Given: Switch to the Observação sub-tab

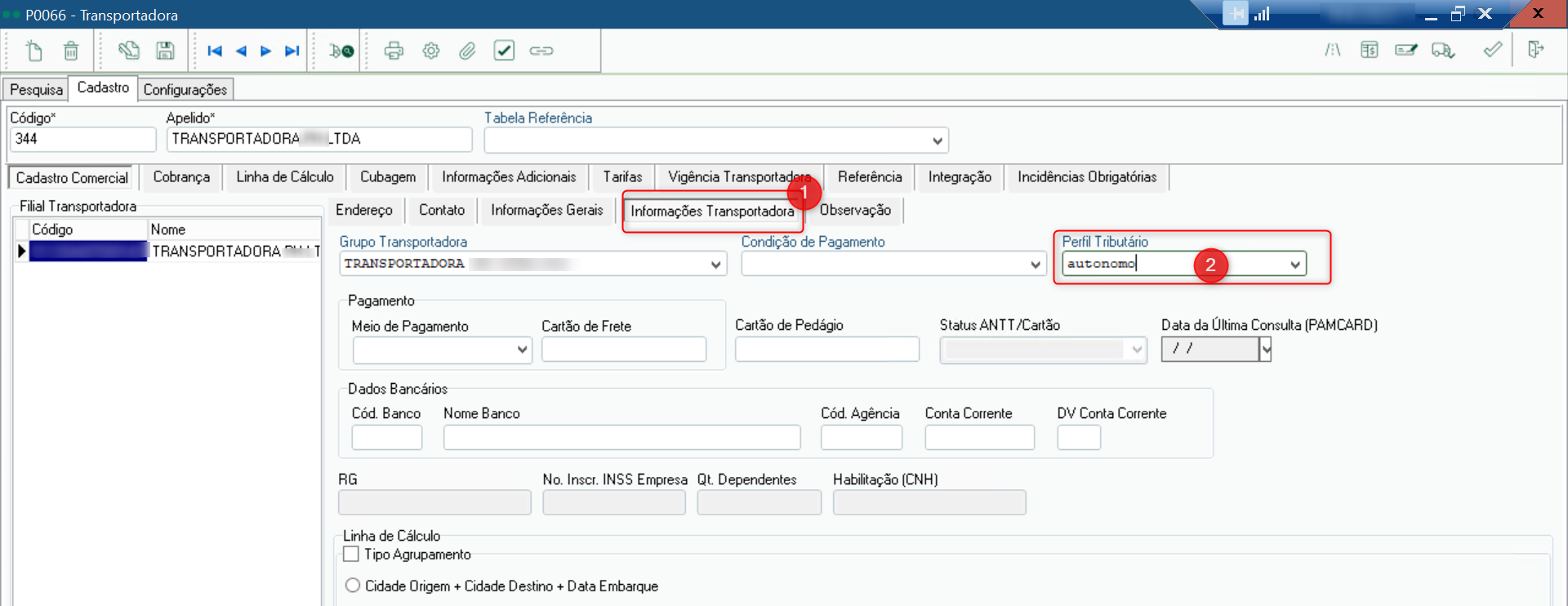Looking at the screenshot, I should tap(855, 210).
